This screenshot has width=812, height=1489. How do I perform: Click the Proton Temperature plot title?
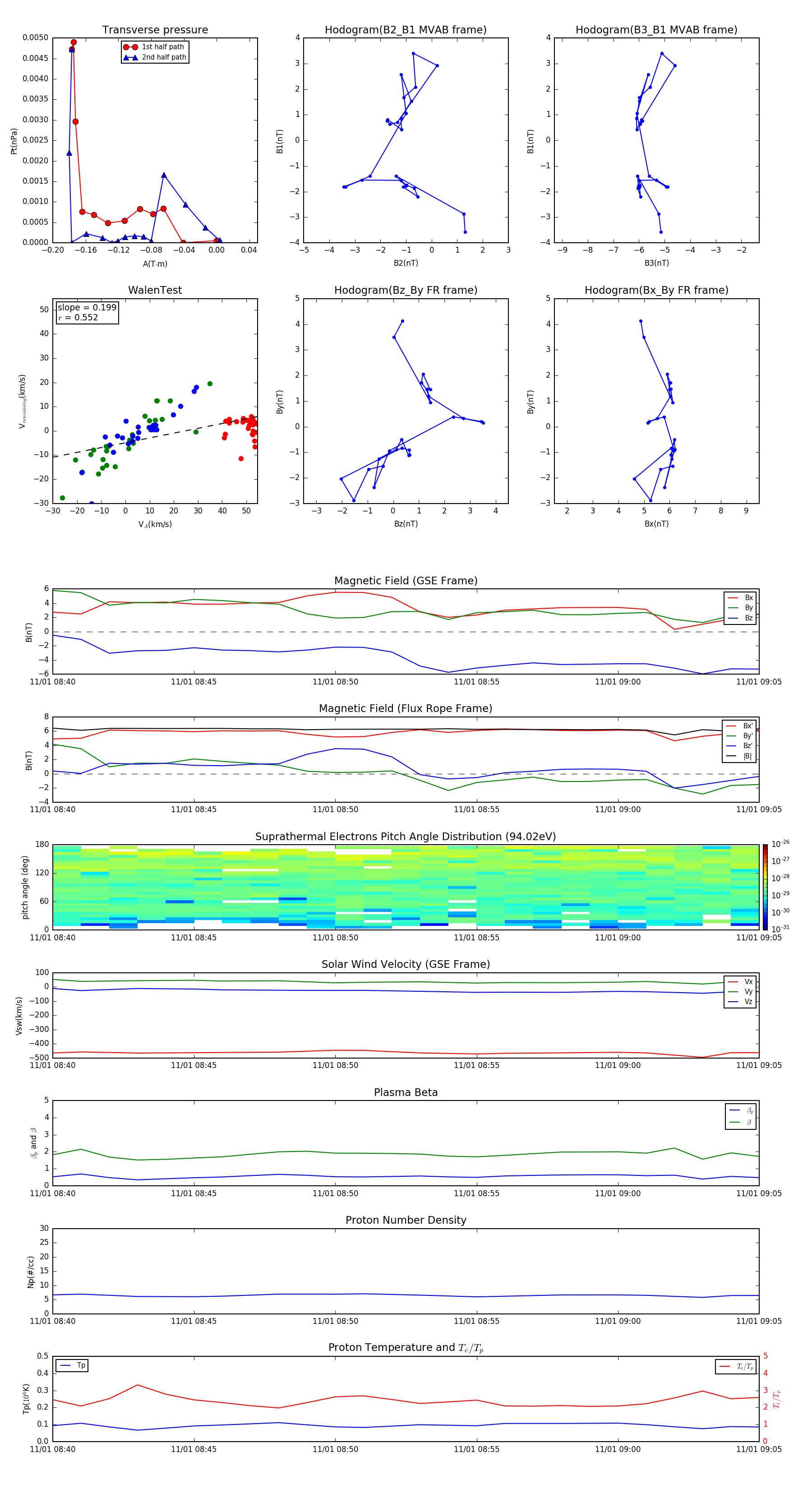(406, 1348)
